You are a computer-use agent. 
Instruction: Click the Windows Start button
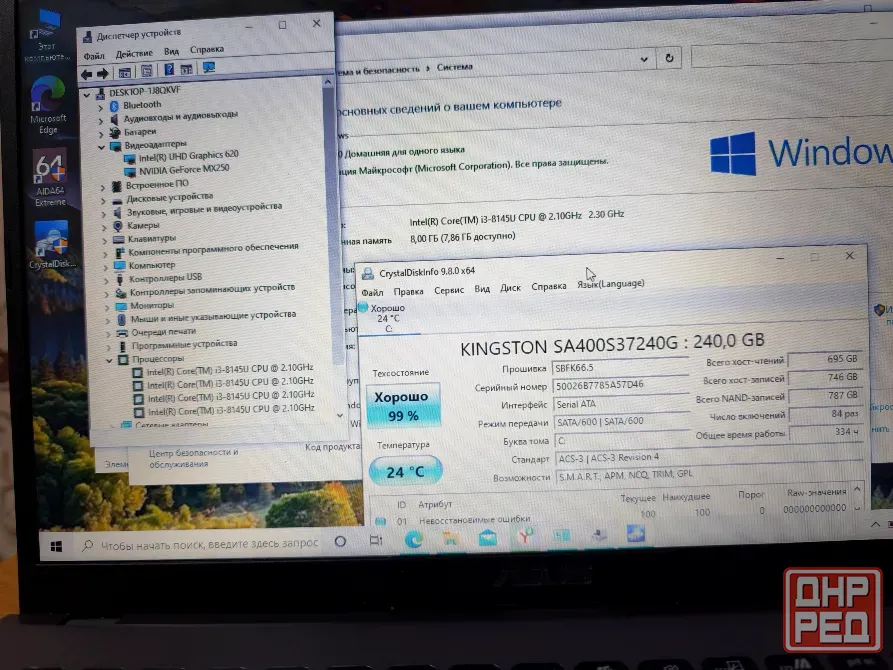coord(56,546)
